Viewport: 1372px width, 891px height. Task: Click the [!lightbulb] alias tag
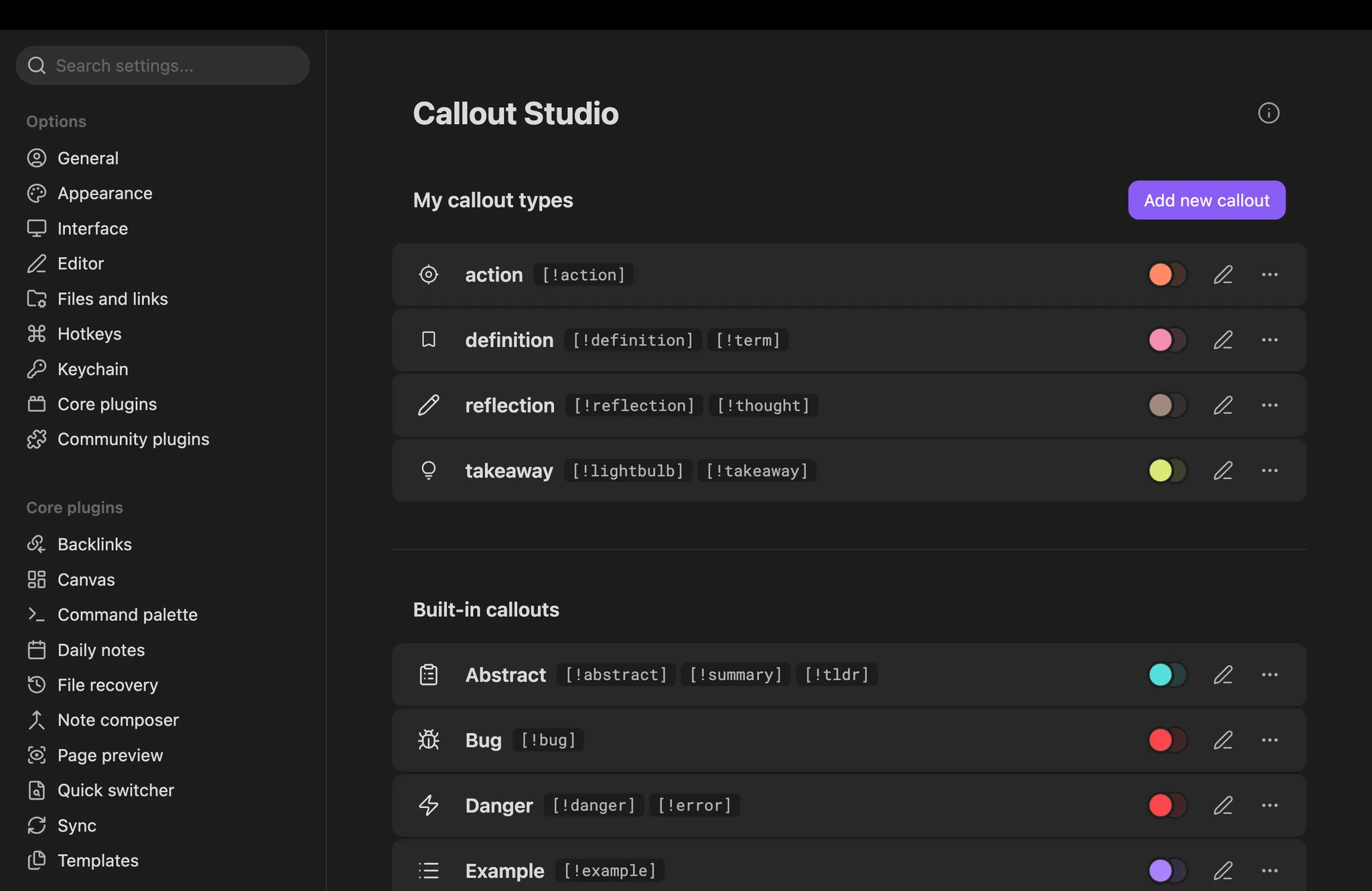[x=628, y=471]
